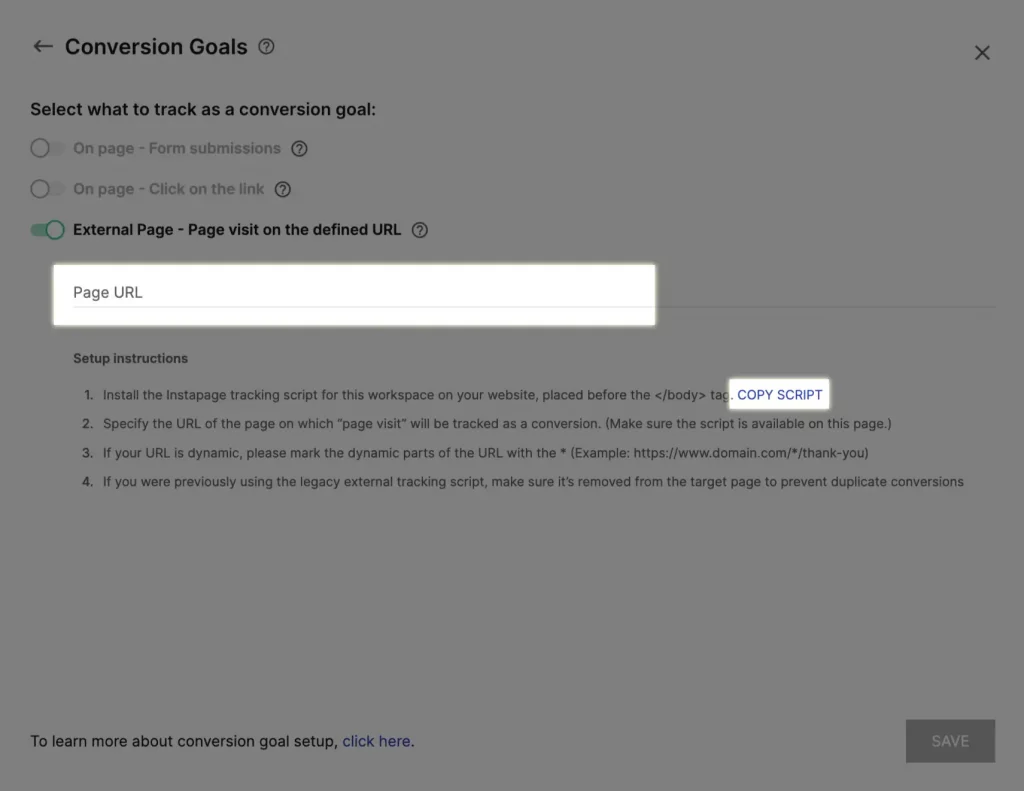1024x791 pixels.
Task: Select the 'On page - Form submissions' label
Action: point(177,148)
